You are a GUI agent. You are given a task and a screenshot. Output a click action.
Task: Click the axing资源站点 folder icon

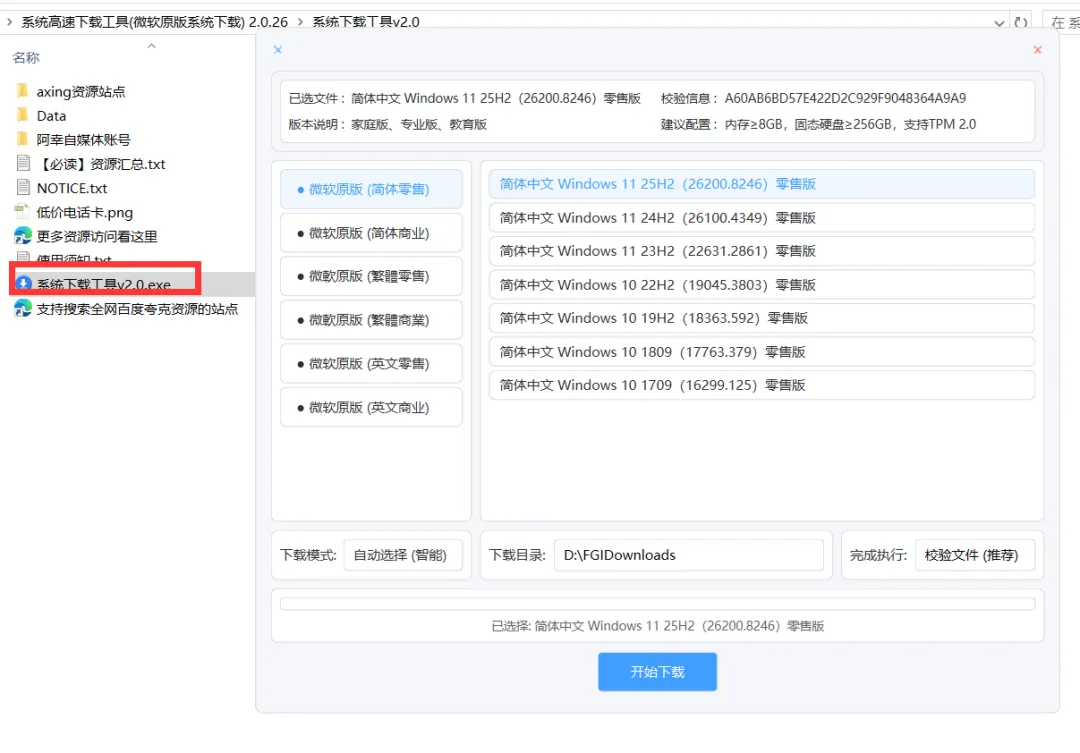click(23, 91)
